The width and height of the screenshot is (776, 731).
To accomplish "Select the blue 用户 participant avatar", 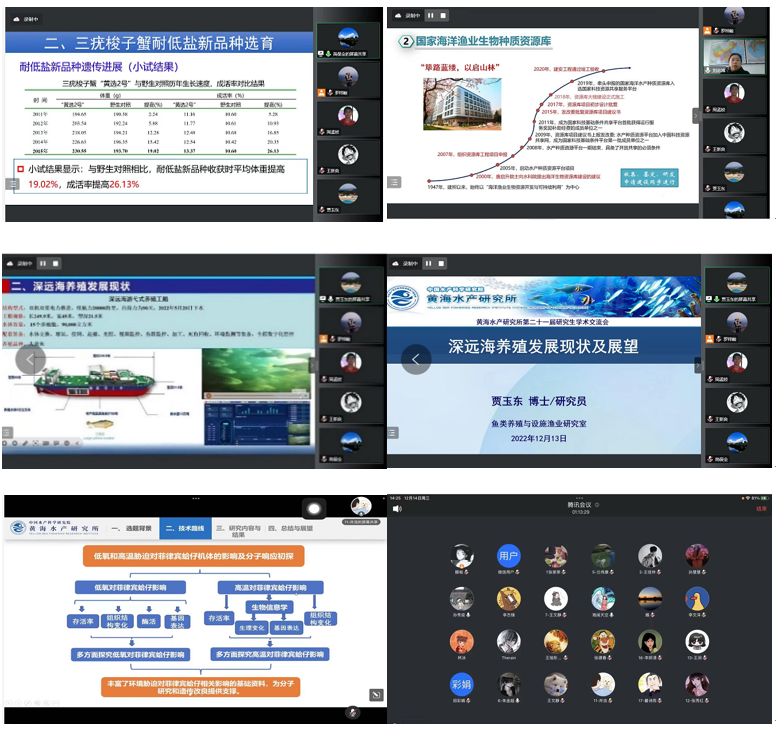I will [x=509, y=557].
